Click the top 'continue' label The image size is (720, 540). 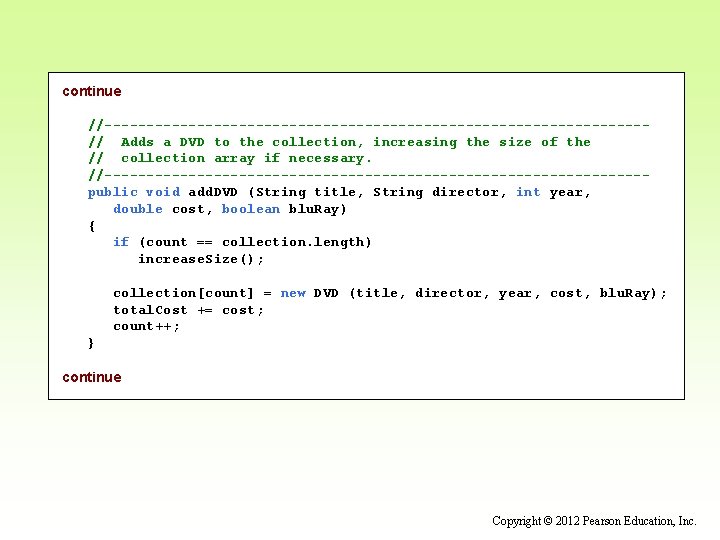[92, 91]
